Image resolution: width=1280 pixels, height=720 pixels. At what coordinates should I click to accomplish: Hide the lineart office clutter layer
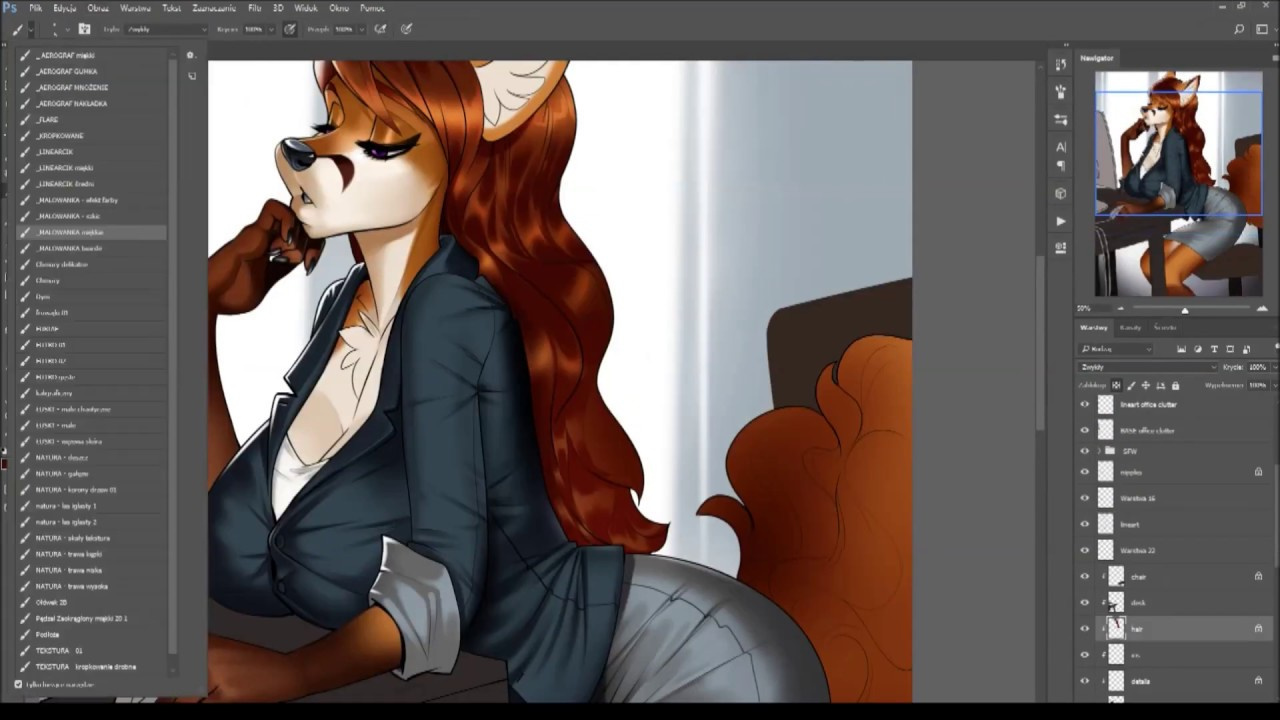tap(1085, 405)
